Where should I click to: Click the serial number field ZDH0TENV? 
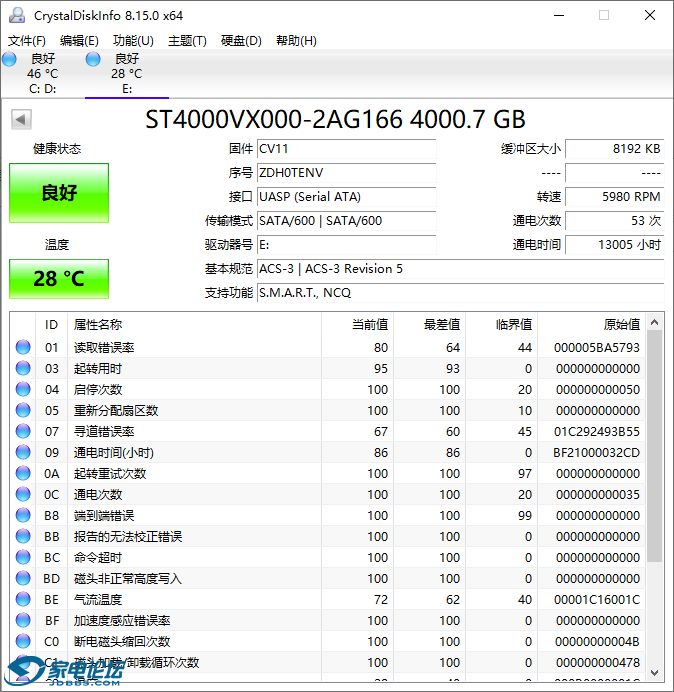tap(346, 173)
